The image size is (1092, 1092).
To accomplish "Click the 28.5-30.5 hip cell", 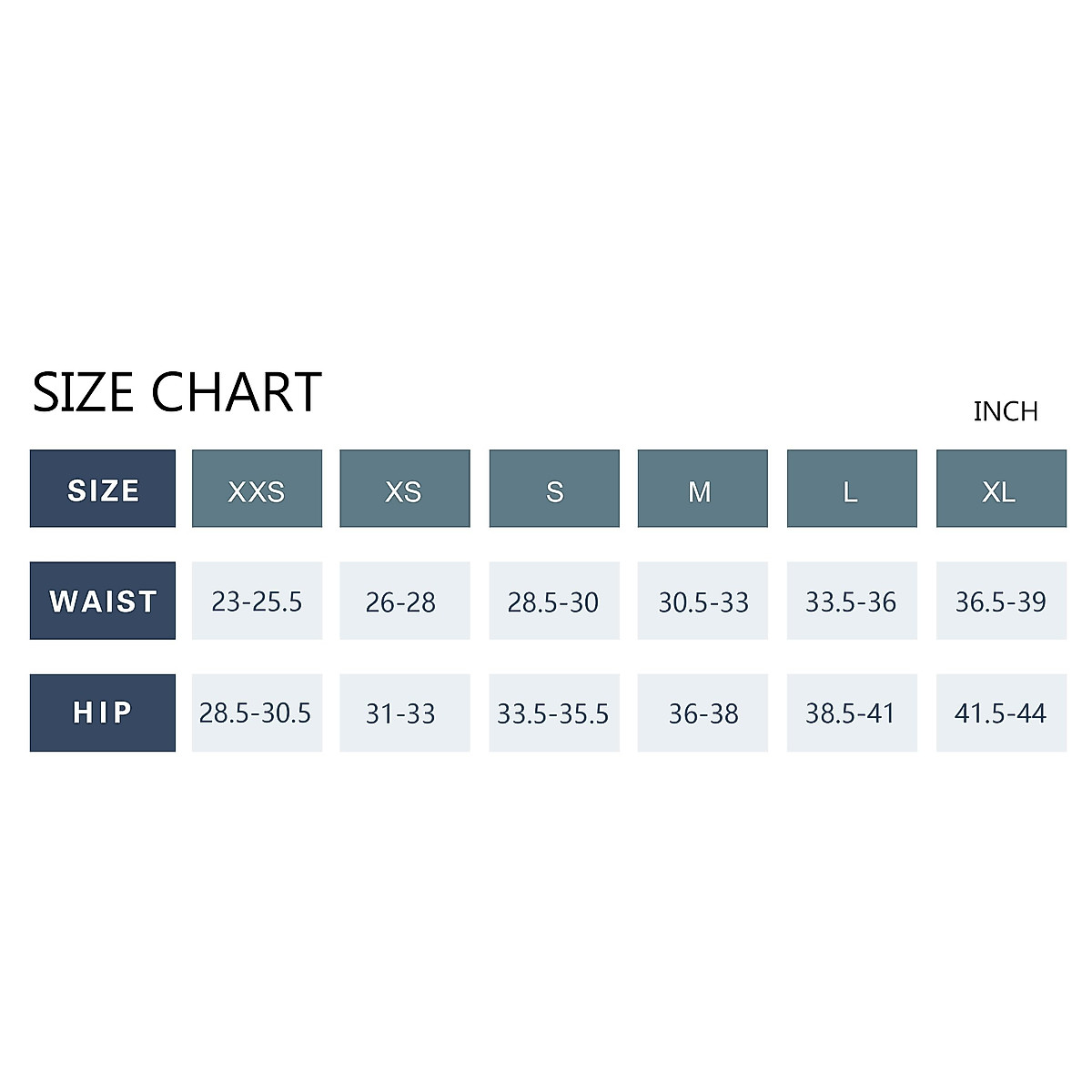I will click(x=257, y=713).
